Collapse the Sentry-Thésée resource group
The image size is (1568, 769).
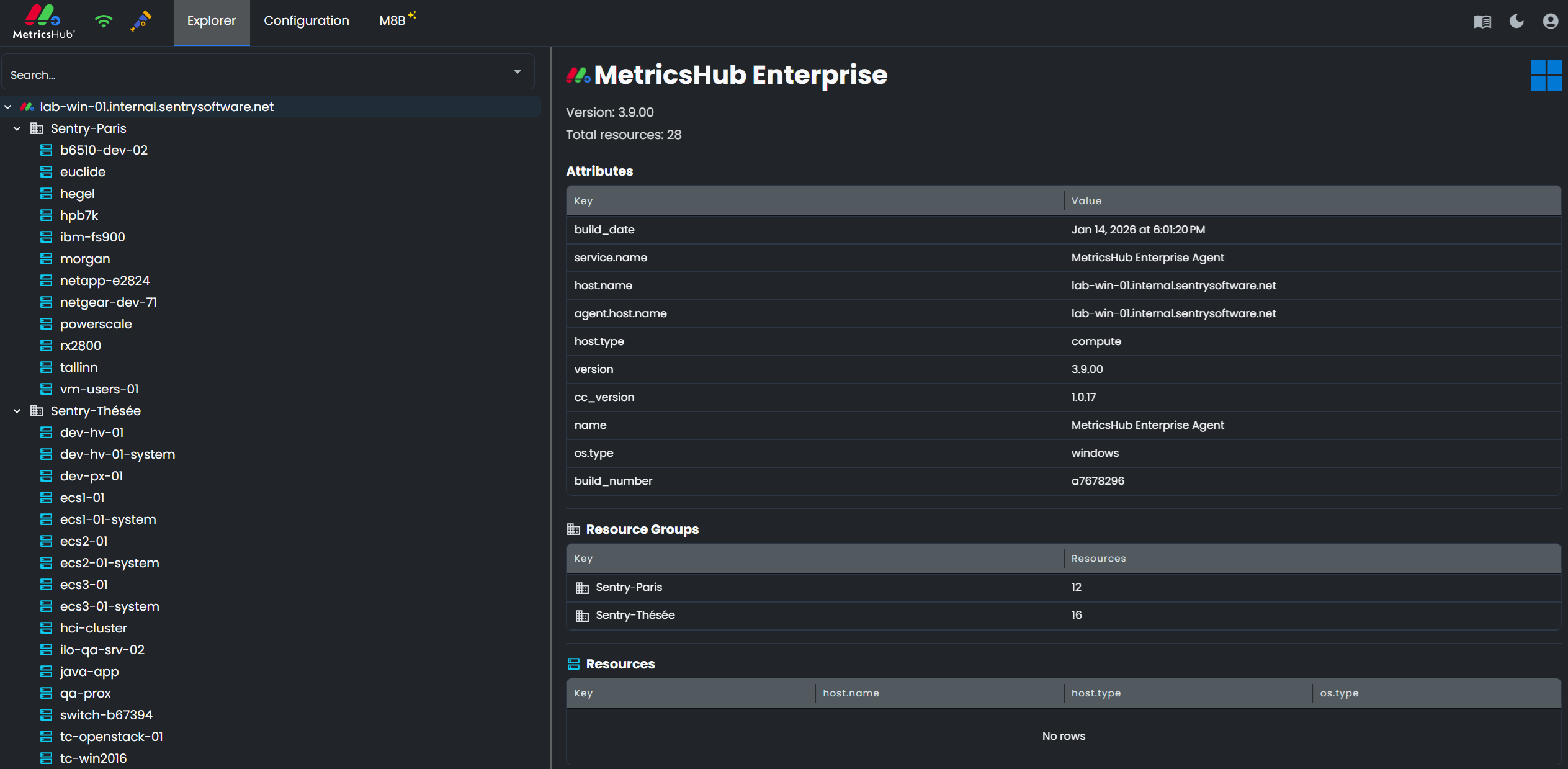coord(17,410)
